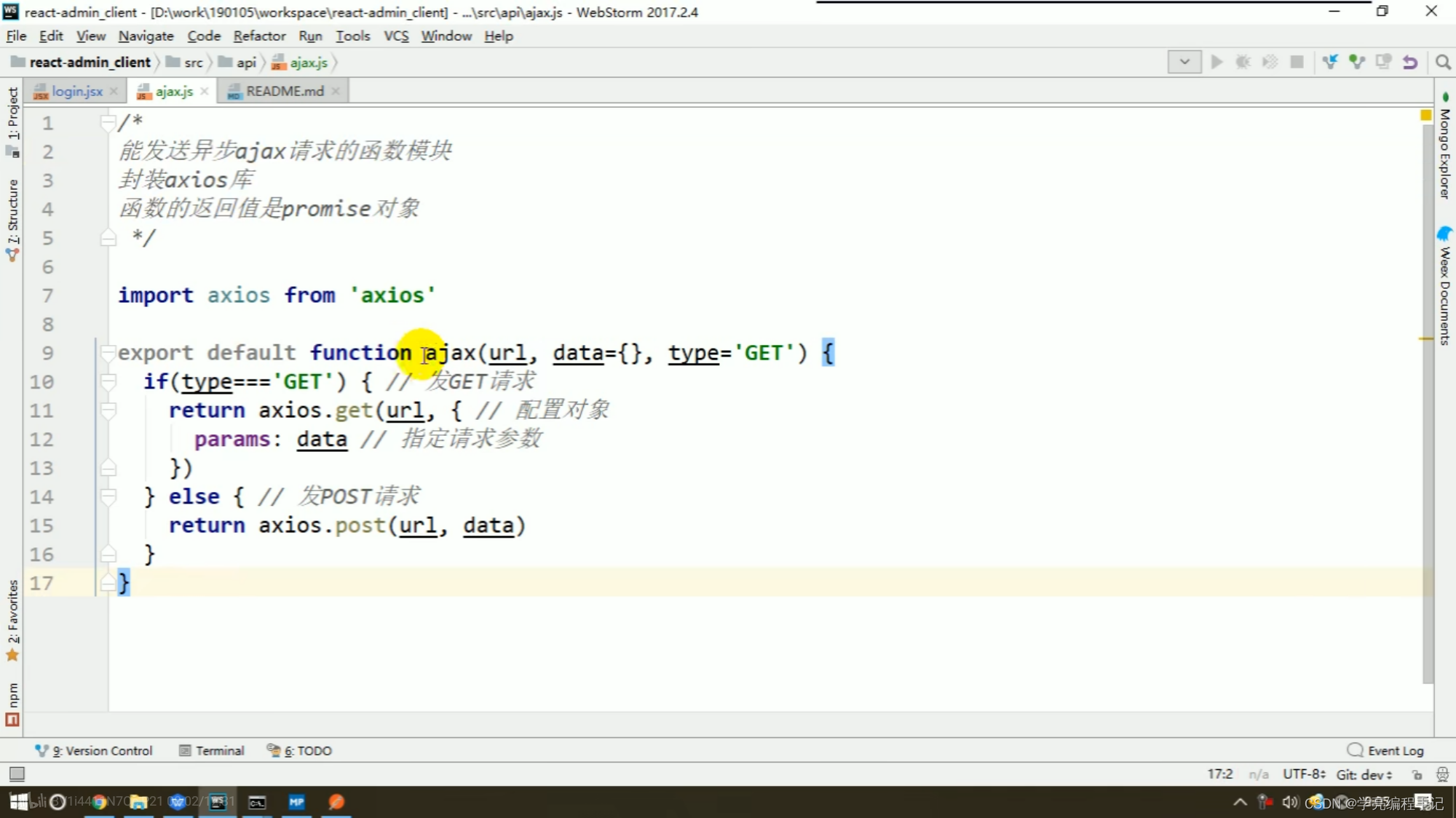Collapse the comment block at line 1
Screen dimensions: 1456x818
[108, 122]
